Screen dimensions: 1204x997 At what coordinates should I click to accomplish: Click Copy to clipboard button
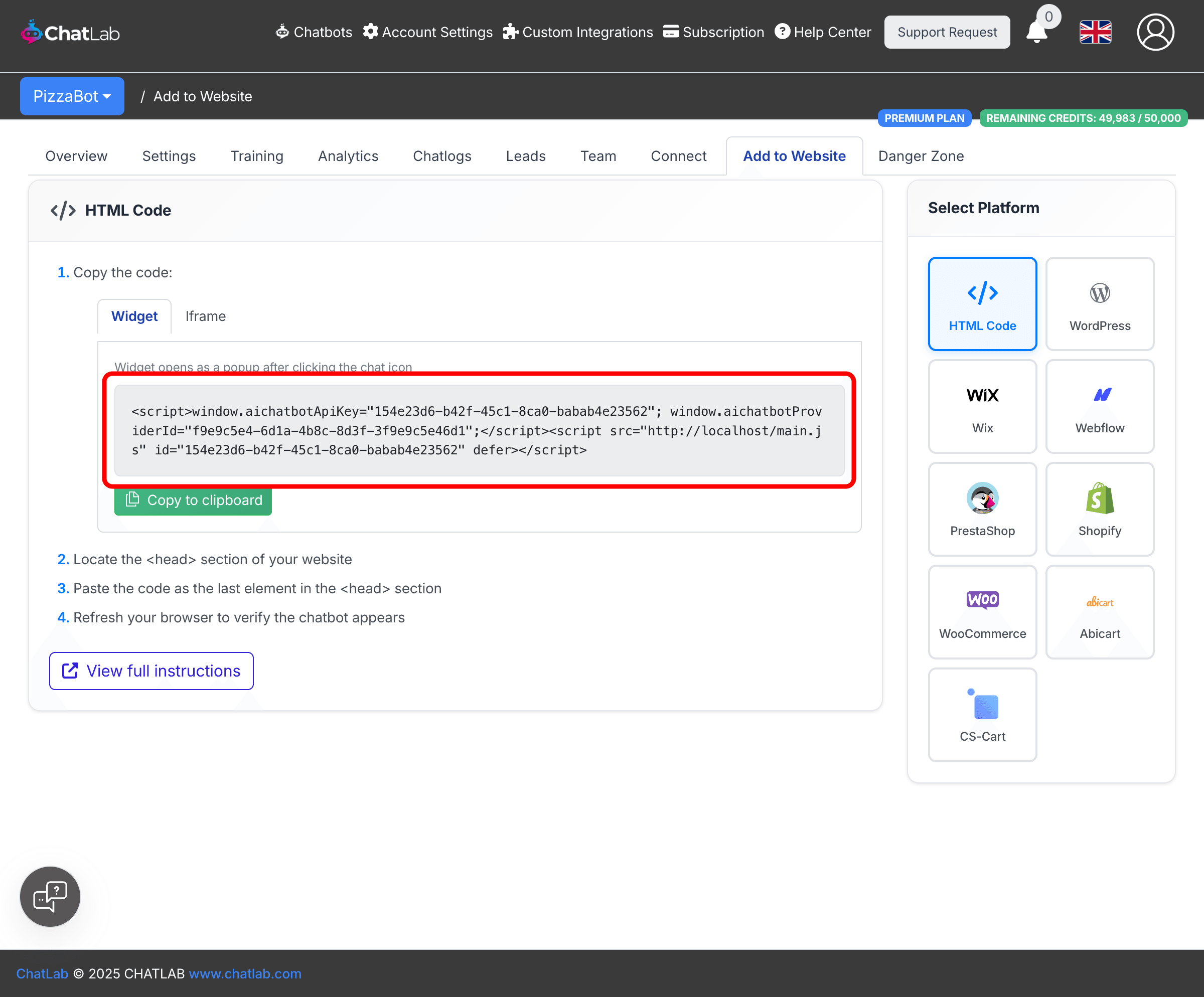[x=193, y=500]
